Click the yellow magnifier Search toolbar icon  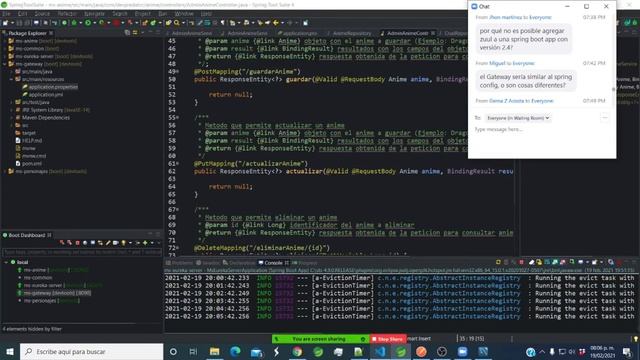(177, 23)
